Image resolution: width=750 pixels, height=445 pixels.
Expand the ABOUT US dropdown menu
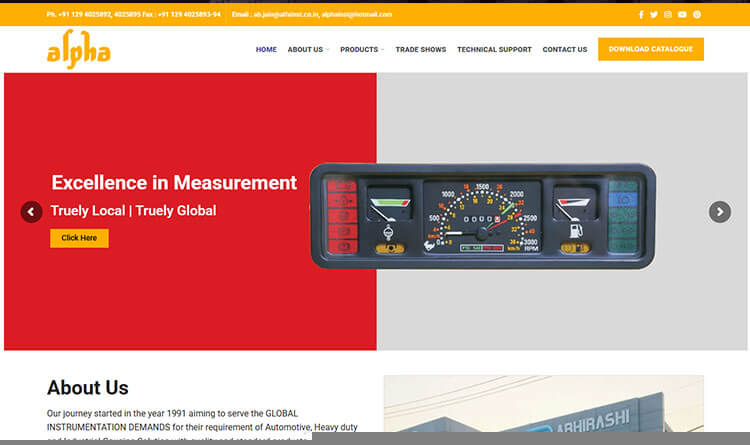pos(308,49)
